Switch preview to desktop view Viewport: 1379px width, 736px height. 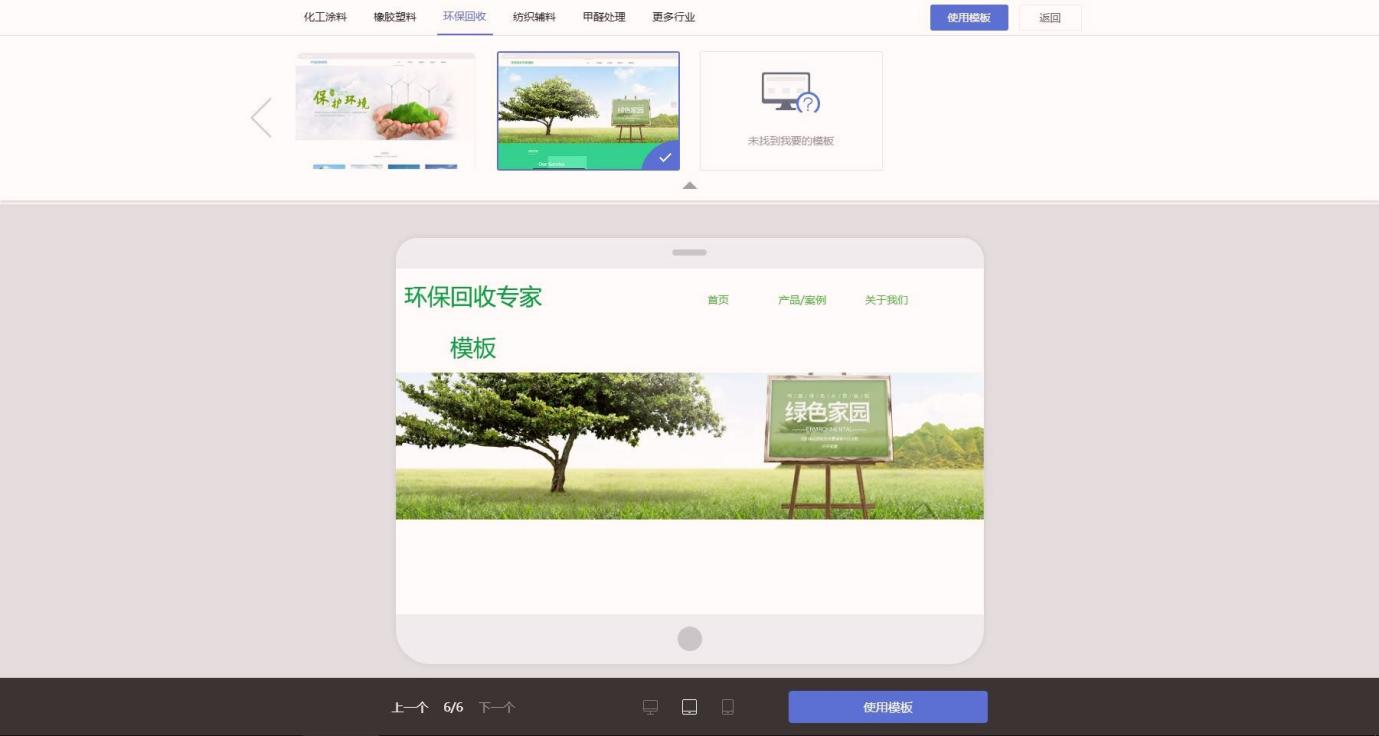(650, 705)
